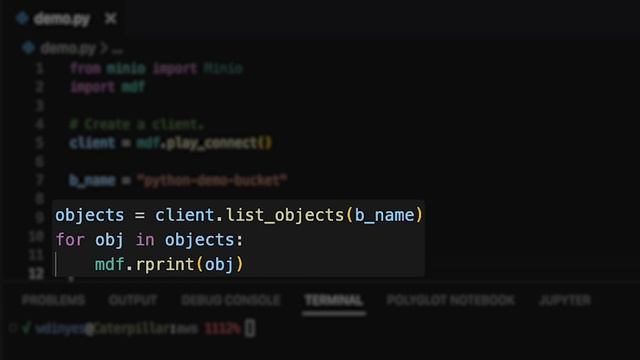Image resolution: width=640 pixels, height=360 pixels.
Task: Click the demo.py breadcrumb path entry
Action: pyautogui.click(x=68, y=49)
